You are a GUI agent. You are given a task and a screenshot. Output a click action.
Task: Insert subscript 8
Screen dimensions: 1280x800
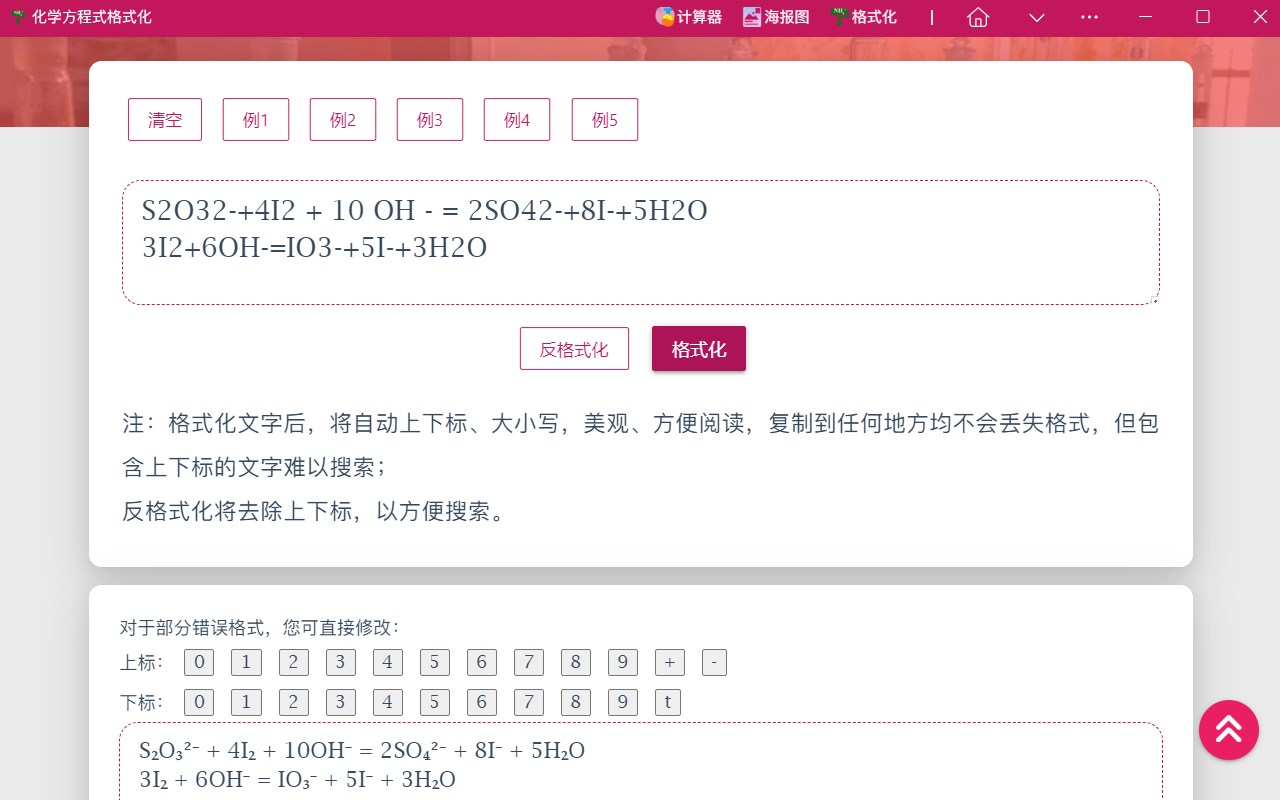(575, 702)
